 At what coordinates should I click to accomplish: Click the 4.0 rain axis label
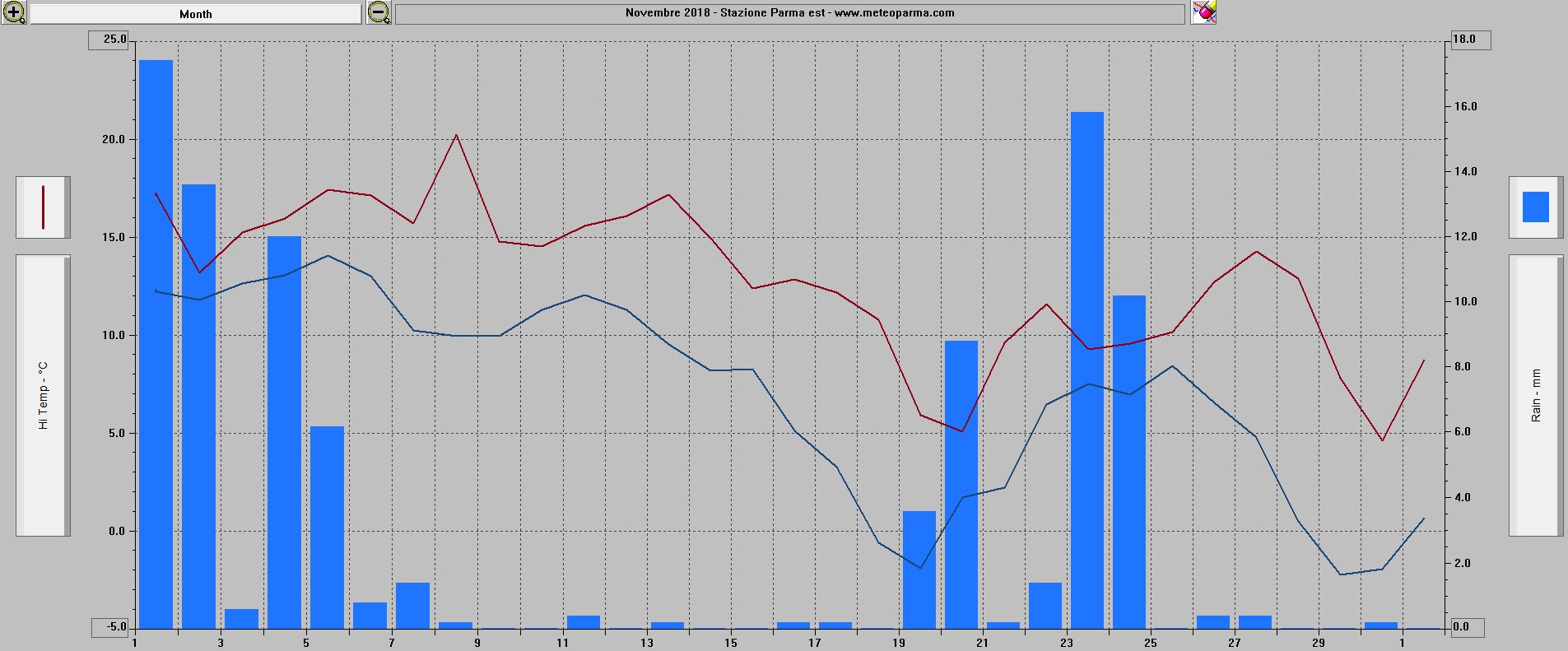(x=1463, y=497)
